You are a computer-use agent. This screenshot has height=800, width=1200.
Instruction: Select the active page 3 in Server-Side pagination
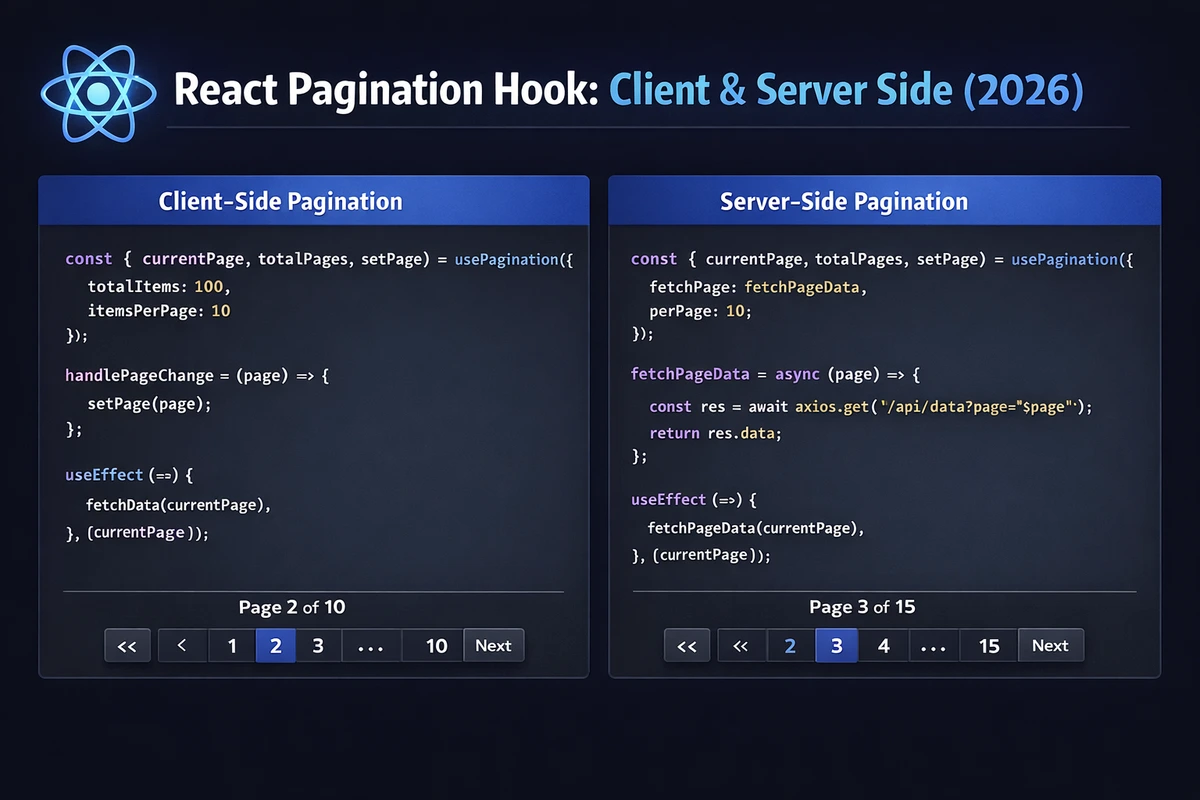tap(836, 645)
